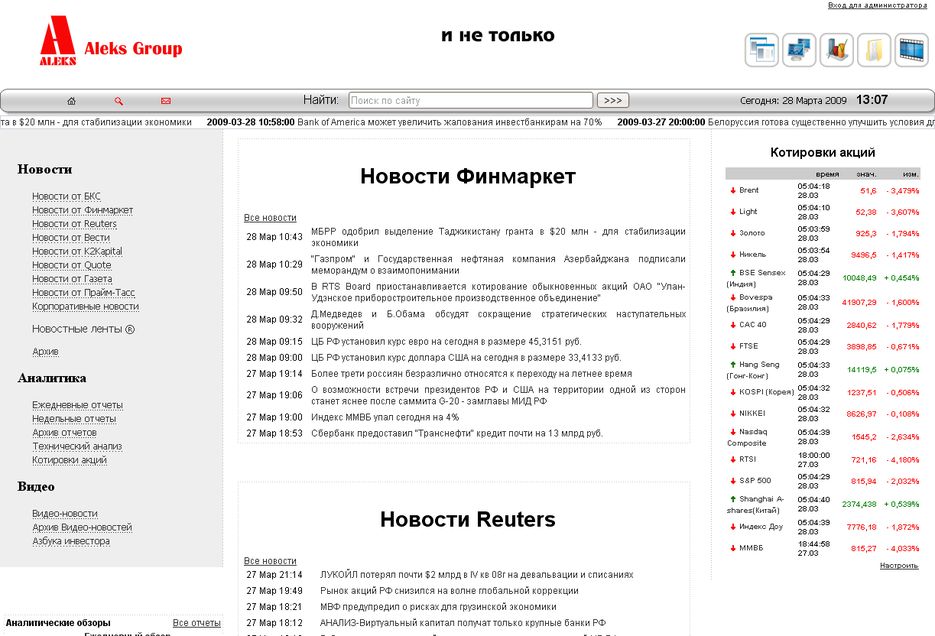The image size is (935, 636).
Task: Open the МБРР Tajikistan grant news item
Action: (x=498, y=237)
